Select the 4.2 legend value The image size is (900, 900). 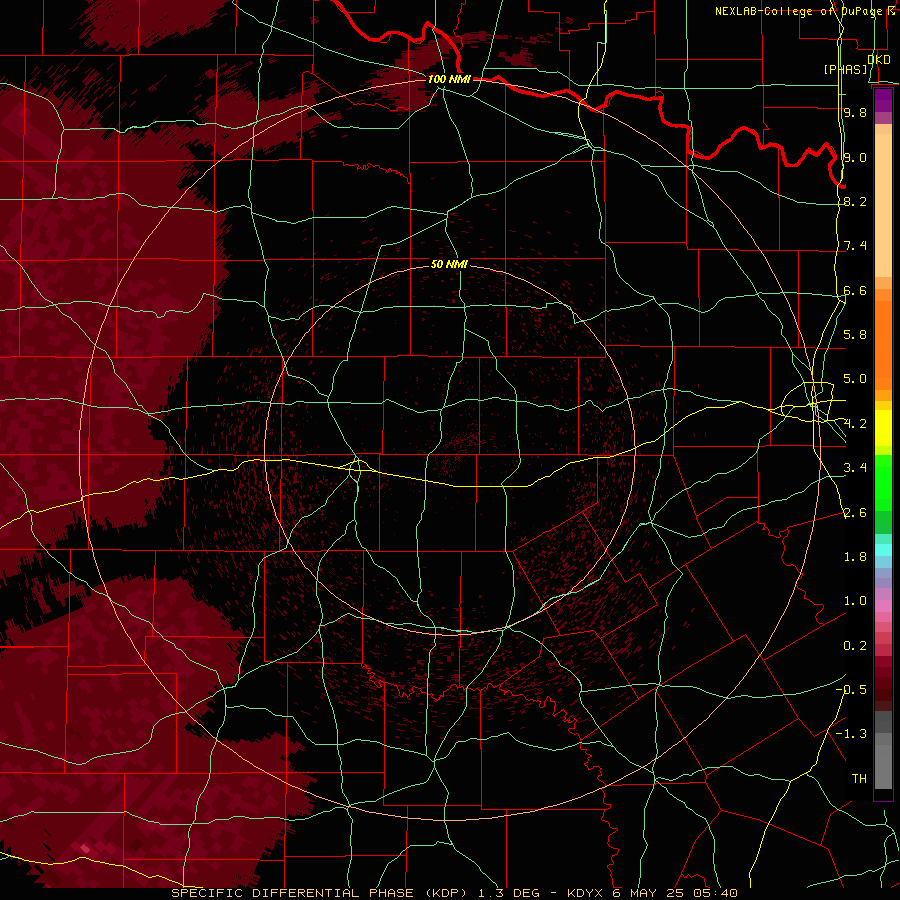[x=855, y=424]
